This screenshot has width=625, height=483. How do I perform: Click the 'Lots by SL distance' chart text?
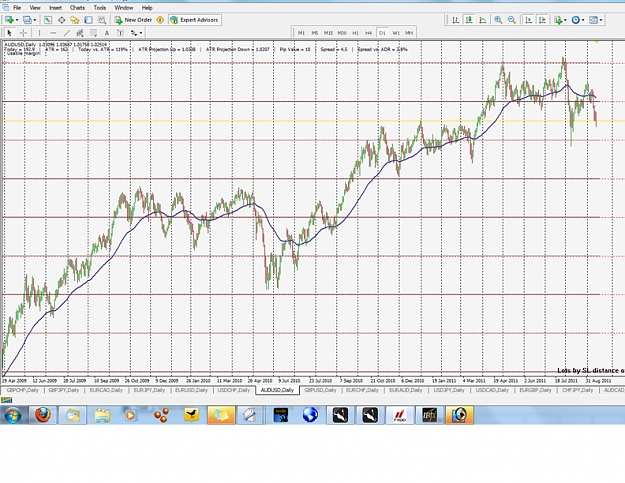pyautogui.click(x=591, y=371)
